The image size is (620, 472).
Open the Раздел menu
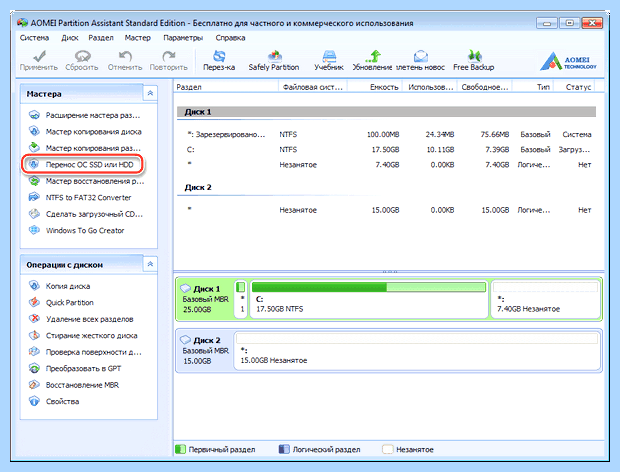point(101,38)
